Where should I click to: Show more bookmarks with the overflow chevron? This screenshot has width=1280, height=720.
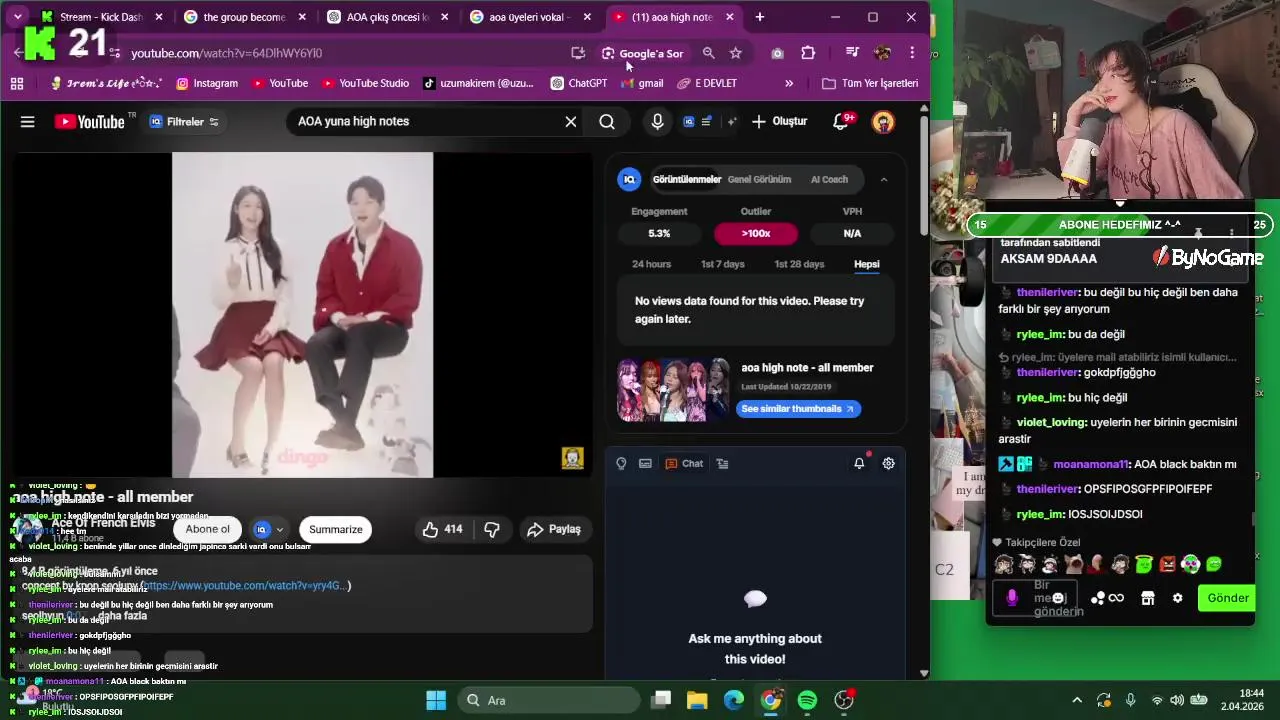[789, 83]
